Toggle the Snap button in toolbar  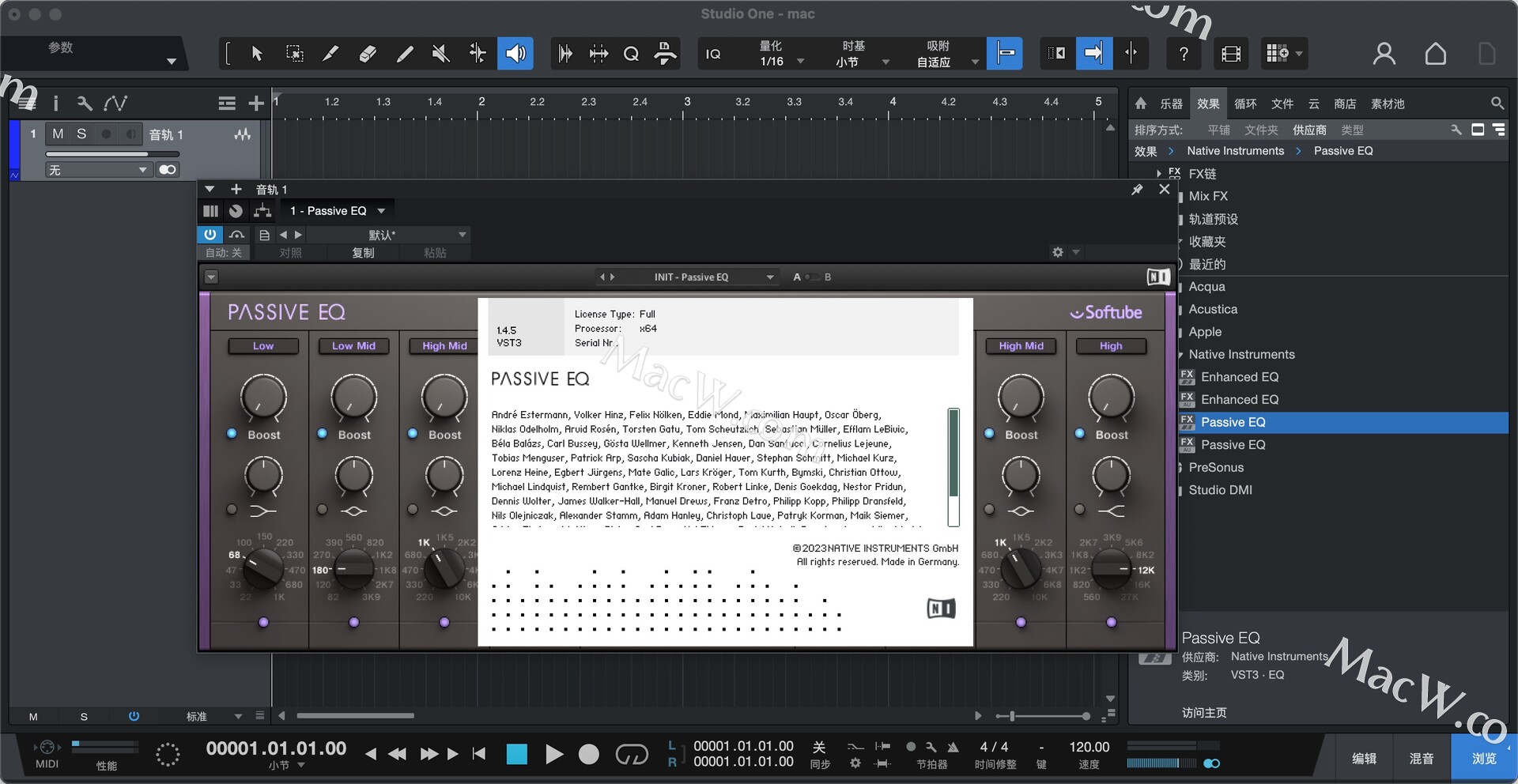click(x=1005, y=54)
